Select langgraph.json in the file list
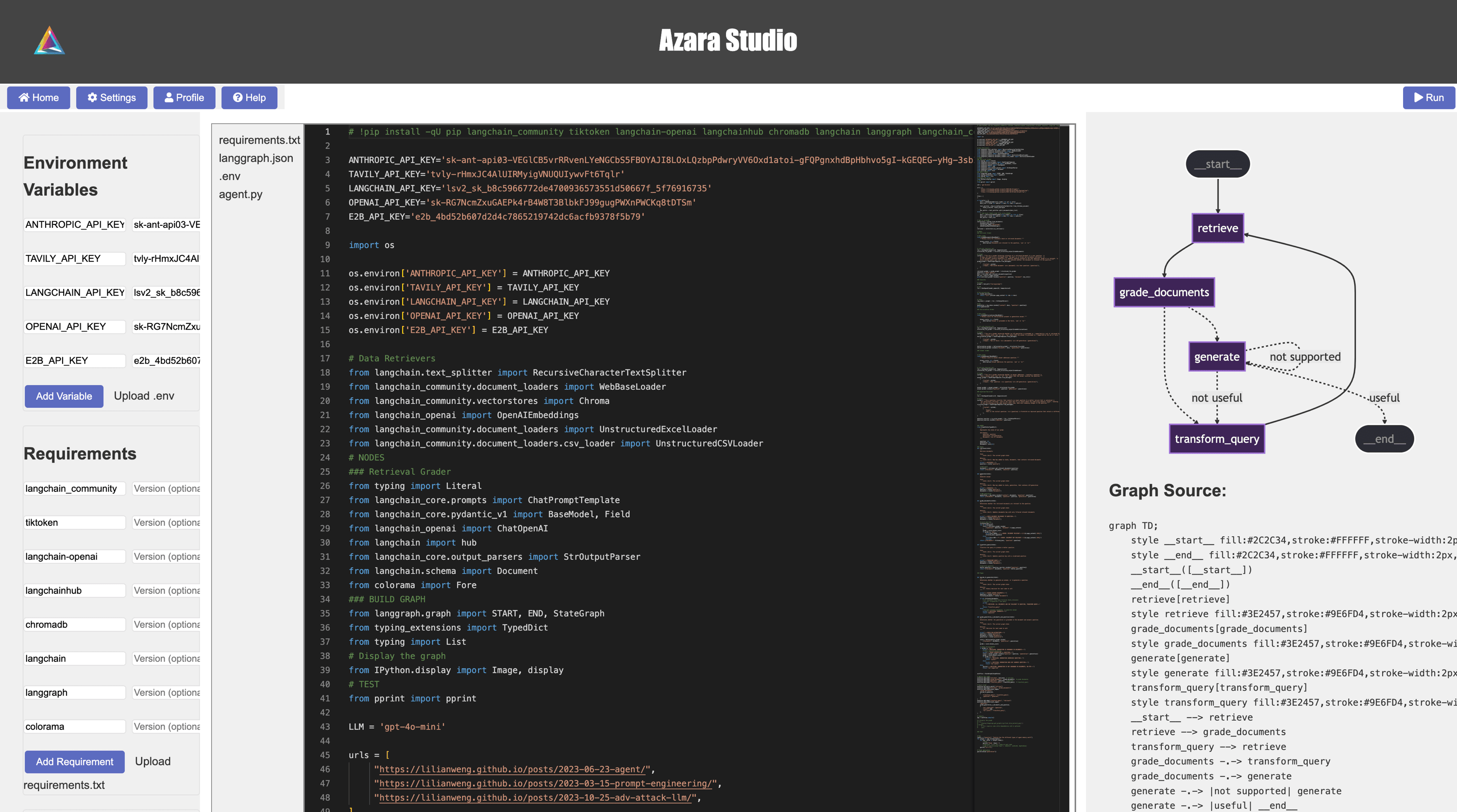 (255, 158)
